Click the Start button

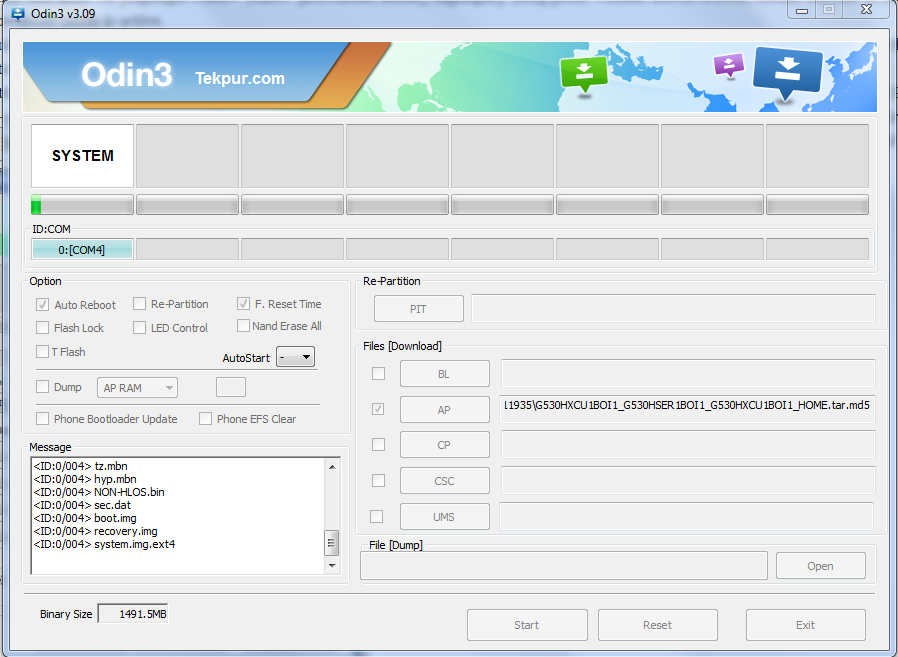pos(527,625)
